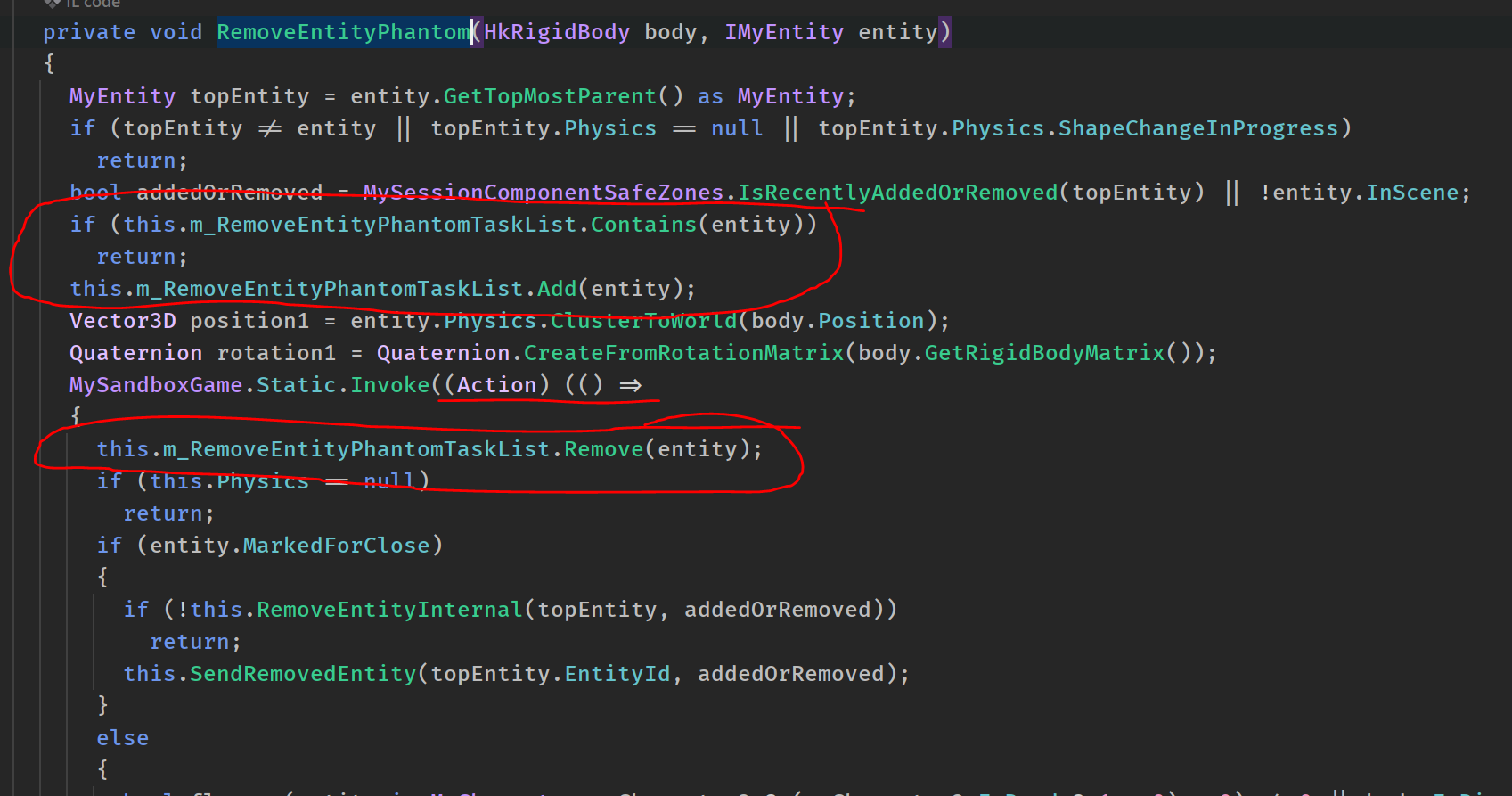Viewport: 1512px width, 796px height.
Task: Click the MarkedForClose property
Action: pyautogui.click(x=336, y=546)
